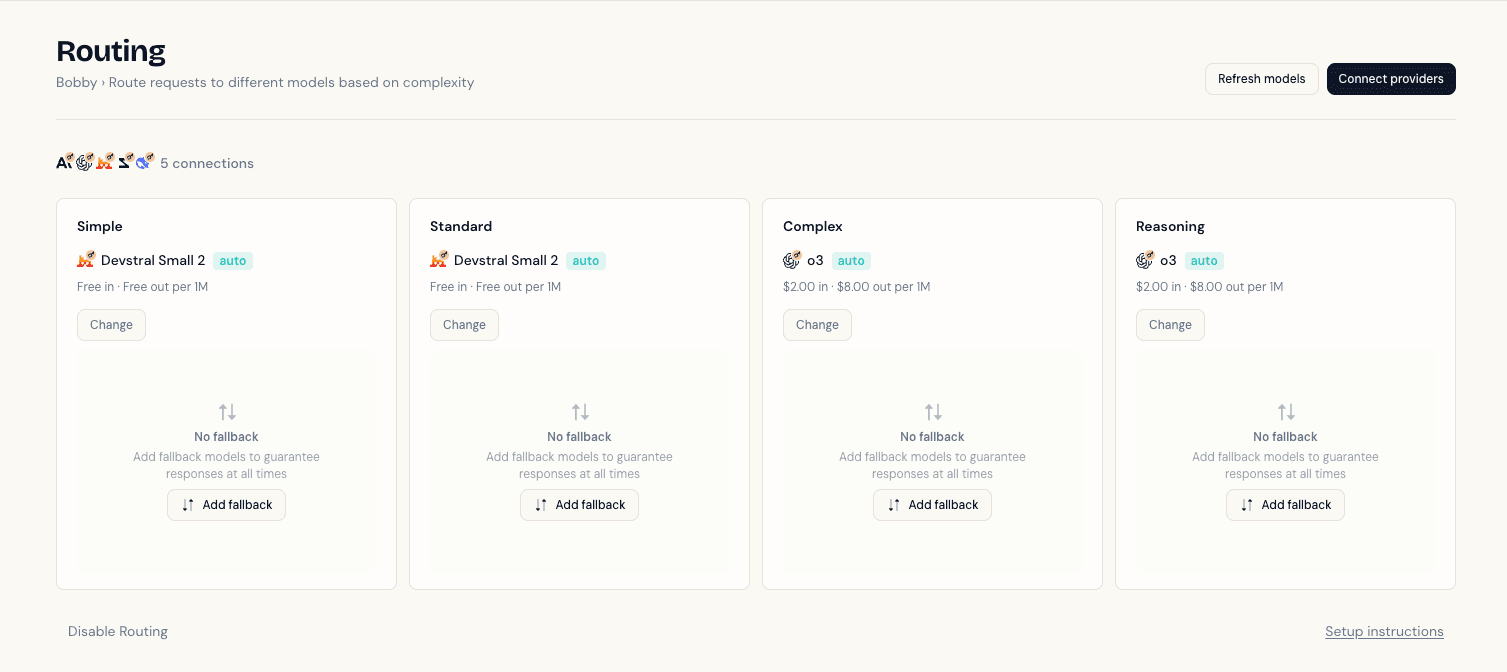Viewport: 1507px width, 672px height.
Task: Add a fallback model to the Standard route
Action: click(579, 505)
